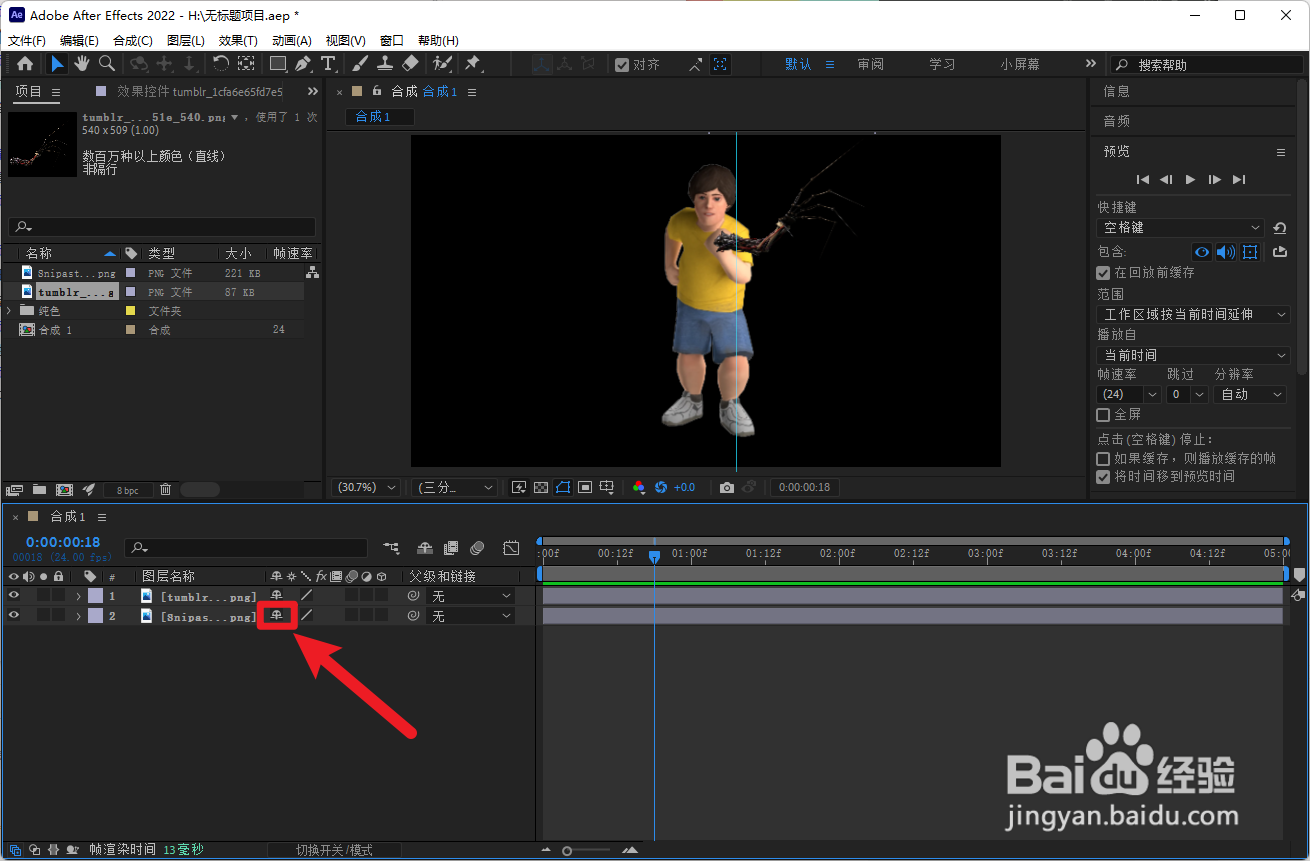1310x861 pixels.
Task: Select the Zoom magnifier tool
Action: click(x=106, y=64)
